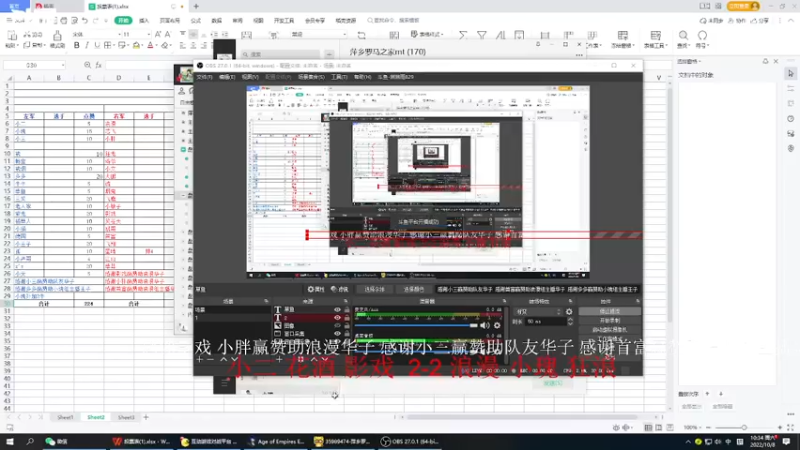Viewport: 800px width, 450px height.
Task: Open the OBS source properties button 属性
Action: point(316,289)
